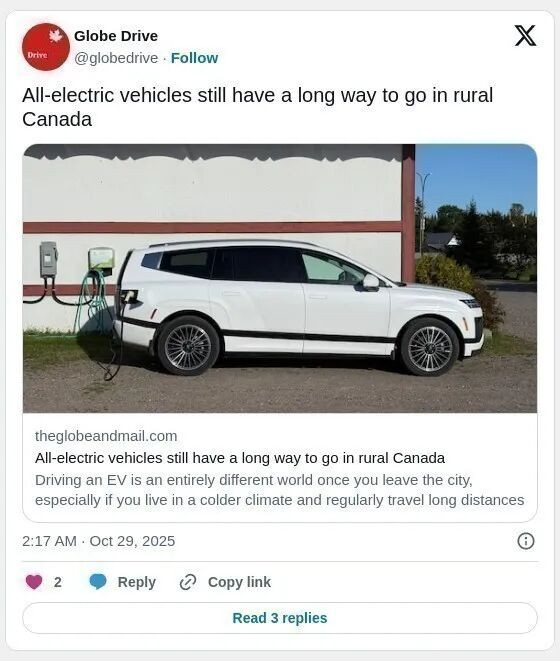The image size is (560, 661).
Task: Click the Copy link label
Action: 239,582
